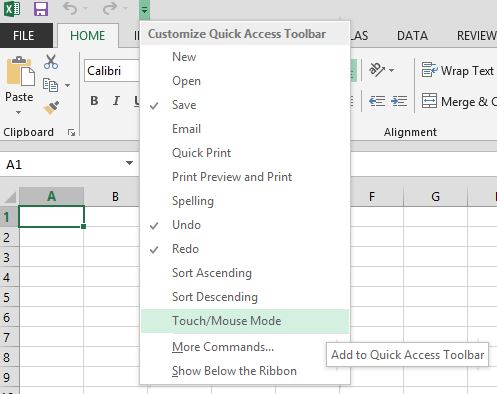
Task: Click Wrap Text button
Action: pyautogui.click(x=458, y=70)
